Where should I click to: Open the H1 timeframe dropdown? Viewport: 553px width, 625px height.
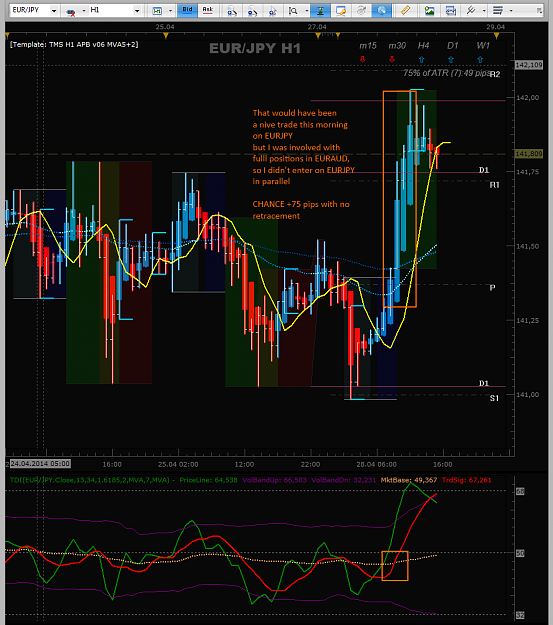pyautogui.click(x=137, y=10)
